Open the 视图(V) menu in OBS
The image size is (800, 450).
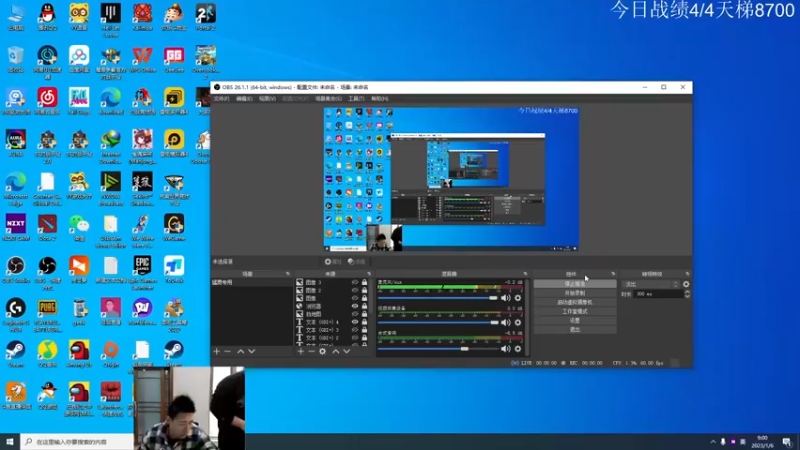click(267, 98)
